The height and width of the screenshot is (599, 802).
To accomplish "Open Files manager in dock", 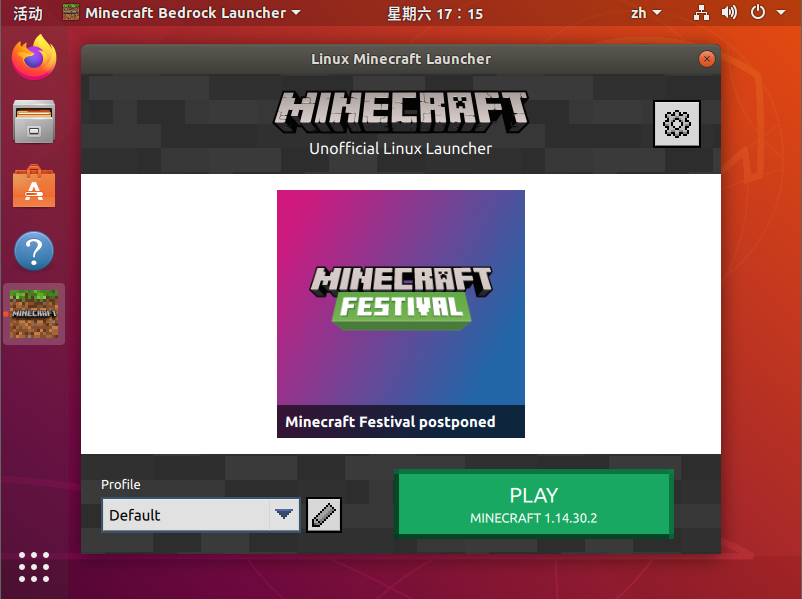I will 34,122.
